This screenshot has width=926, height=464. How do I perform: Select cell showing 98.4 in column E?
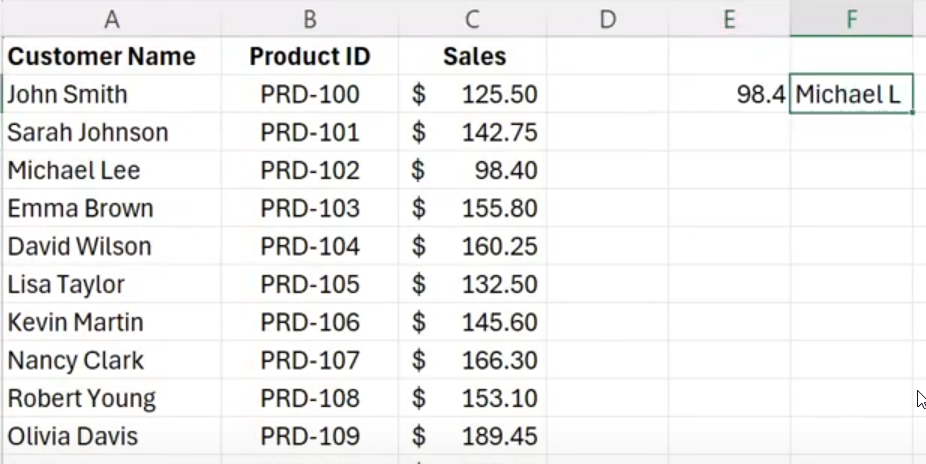758,96
